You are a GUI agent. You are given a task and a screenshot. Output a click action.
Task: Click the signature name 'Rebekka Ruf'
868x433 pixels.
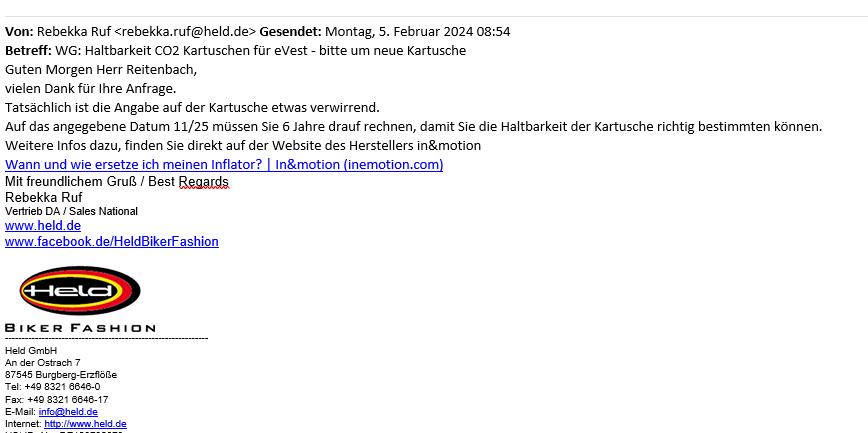click(x=44, y=197)
